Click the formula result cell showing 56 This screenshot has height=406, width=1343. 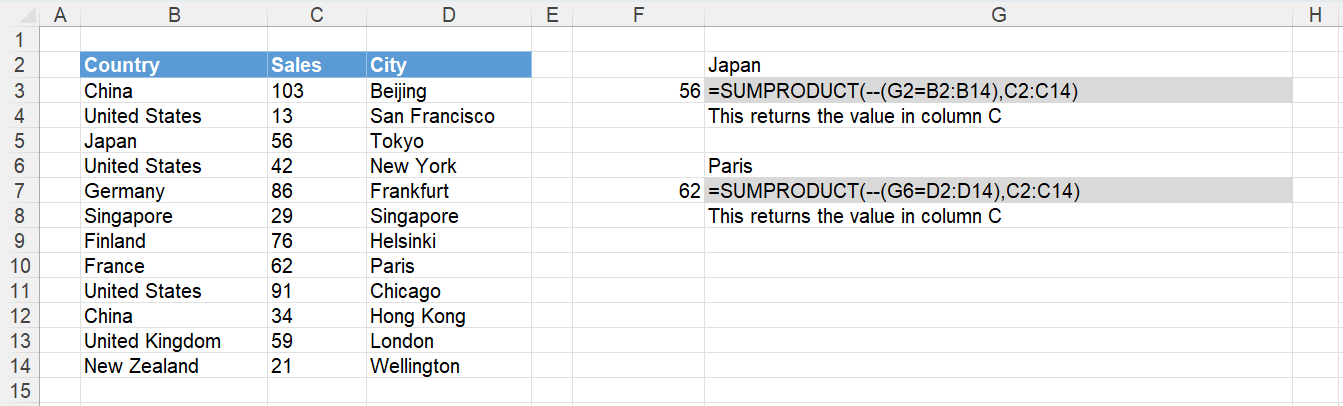click(638, 91)
